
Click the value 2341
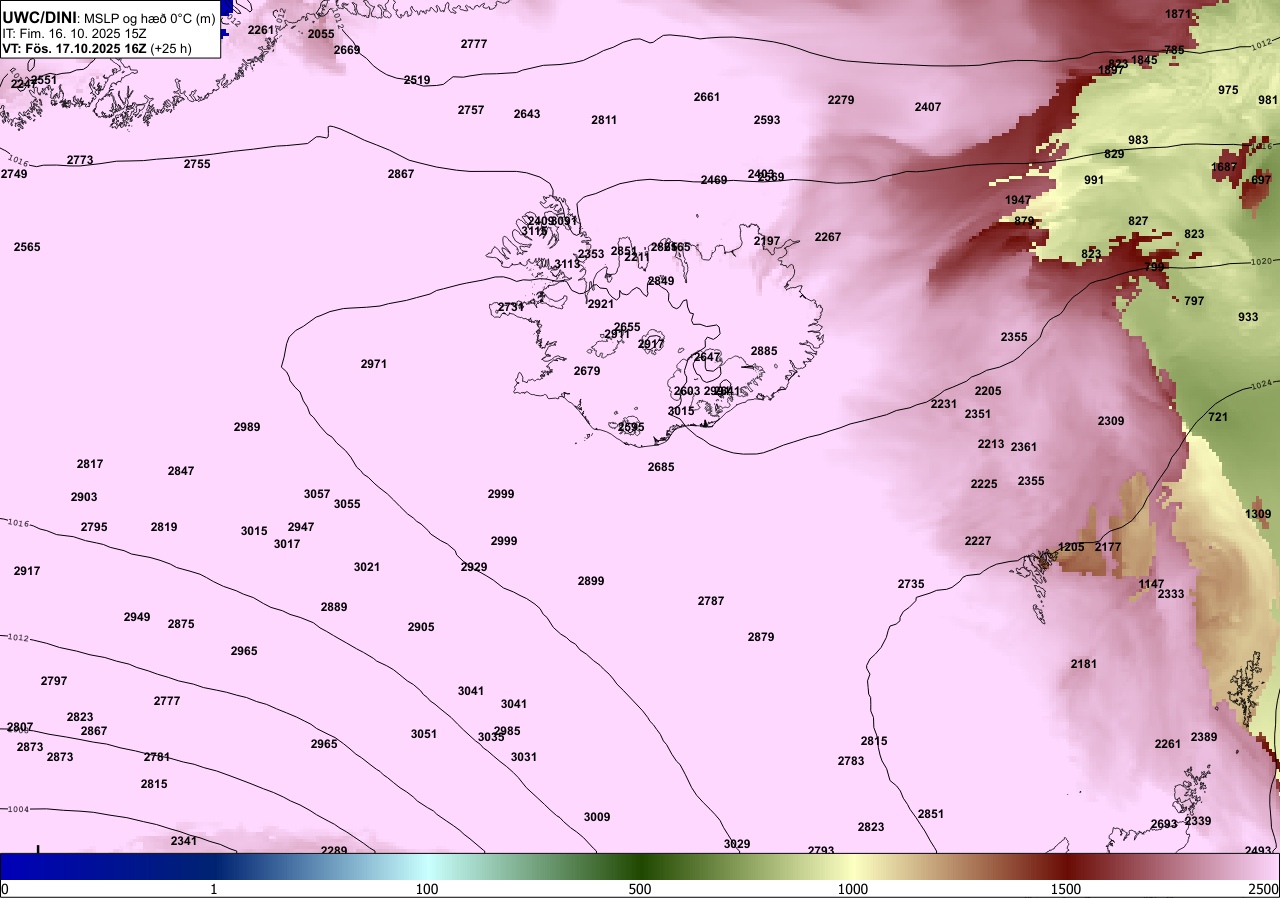[184, 841]
